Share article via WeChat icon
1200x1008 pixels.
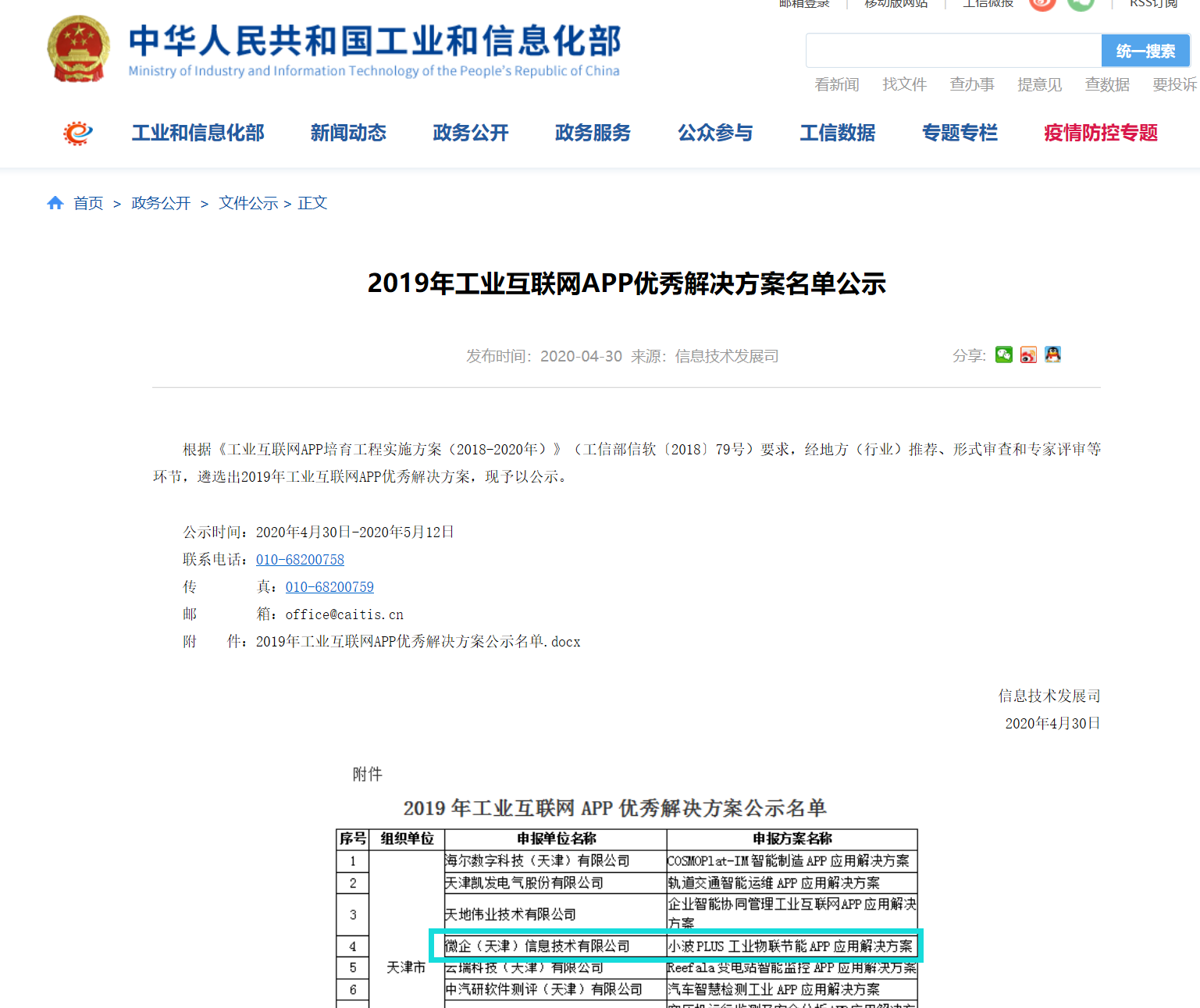[x=1003, y=355]
